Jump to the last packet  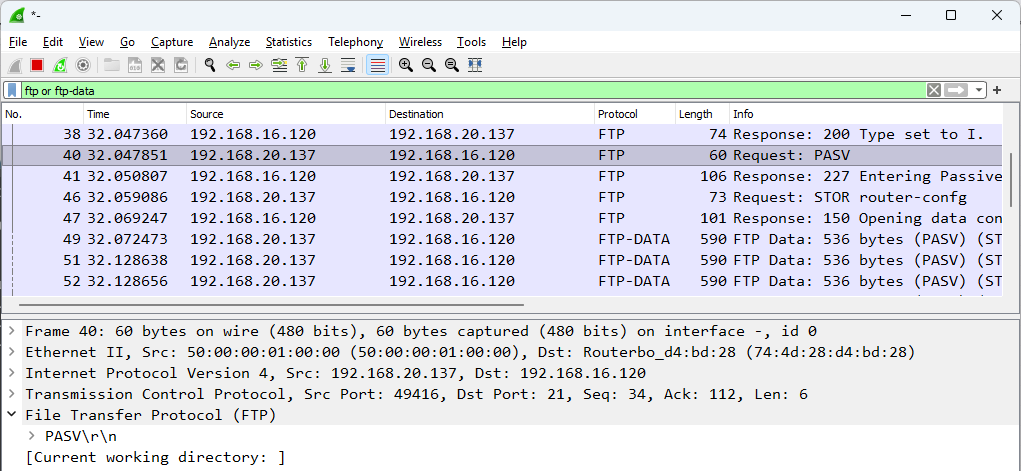coord(325,65)
